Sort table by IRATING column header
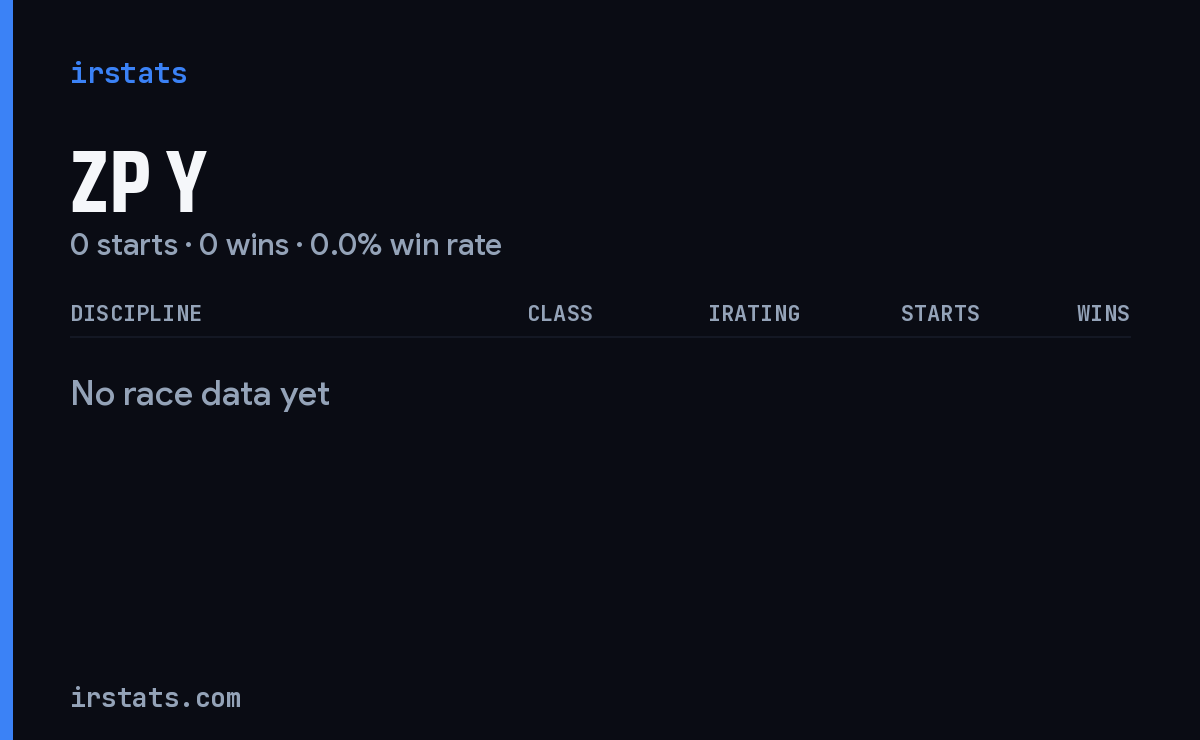Screen dimensions: 1200x740 coord(754,313)
